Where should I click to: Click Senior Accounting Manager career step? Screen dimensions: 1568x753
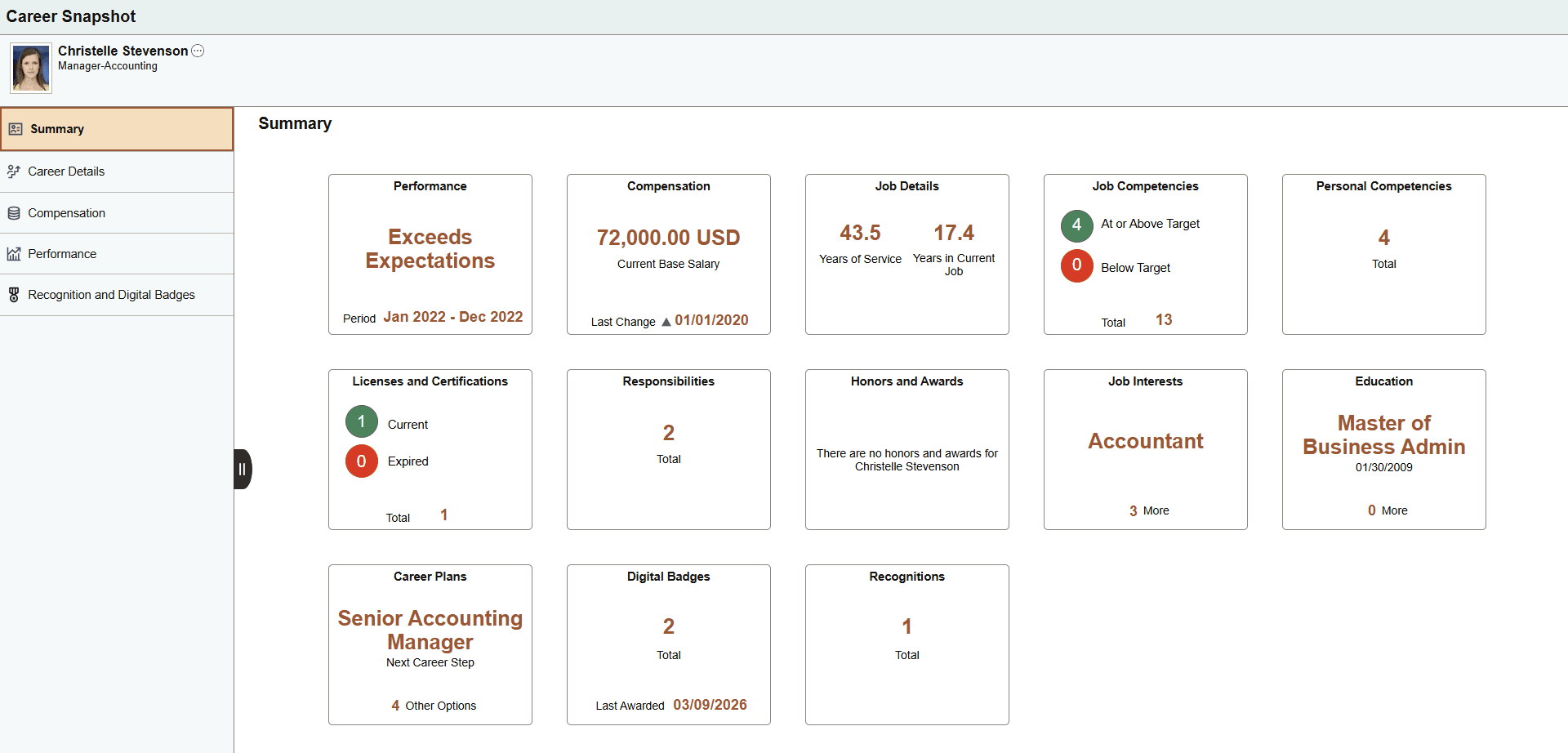[x=430, y=630]
